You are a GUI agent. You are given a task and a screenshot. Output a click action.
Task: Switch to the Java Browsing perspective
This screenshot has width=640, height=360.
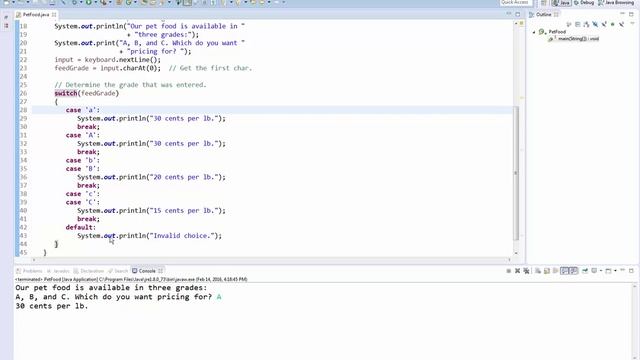pyautogui.click(x=616, y=3)
